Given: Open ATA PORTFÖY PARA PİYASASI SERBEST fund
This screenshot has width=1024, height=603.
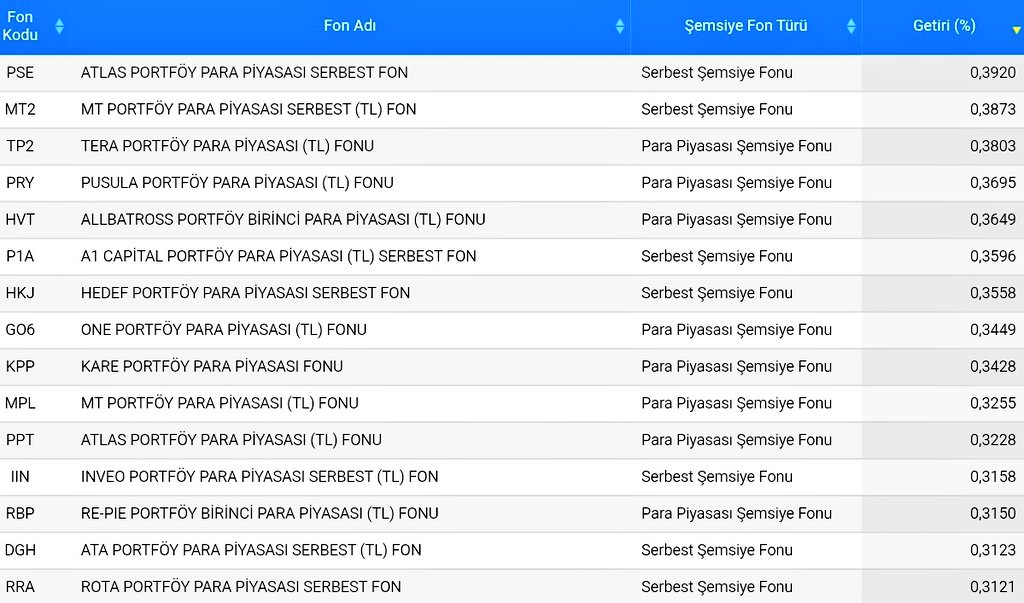Looking at the screenshot, I should click(x=251, y=550).
